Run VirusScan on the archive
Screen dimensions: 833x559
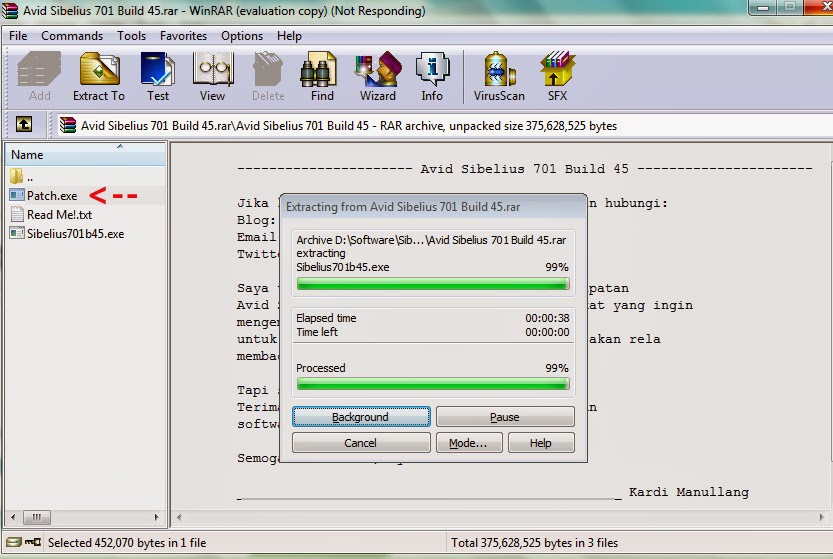499,77
